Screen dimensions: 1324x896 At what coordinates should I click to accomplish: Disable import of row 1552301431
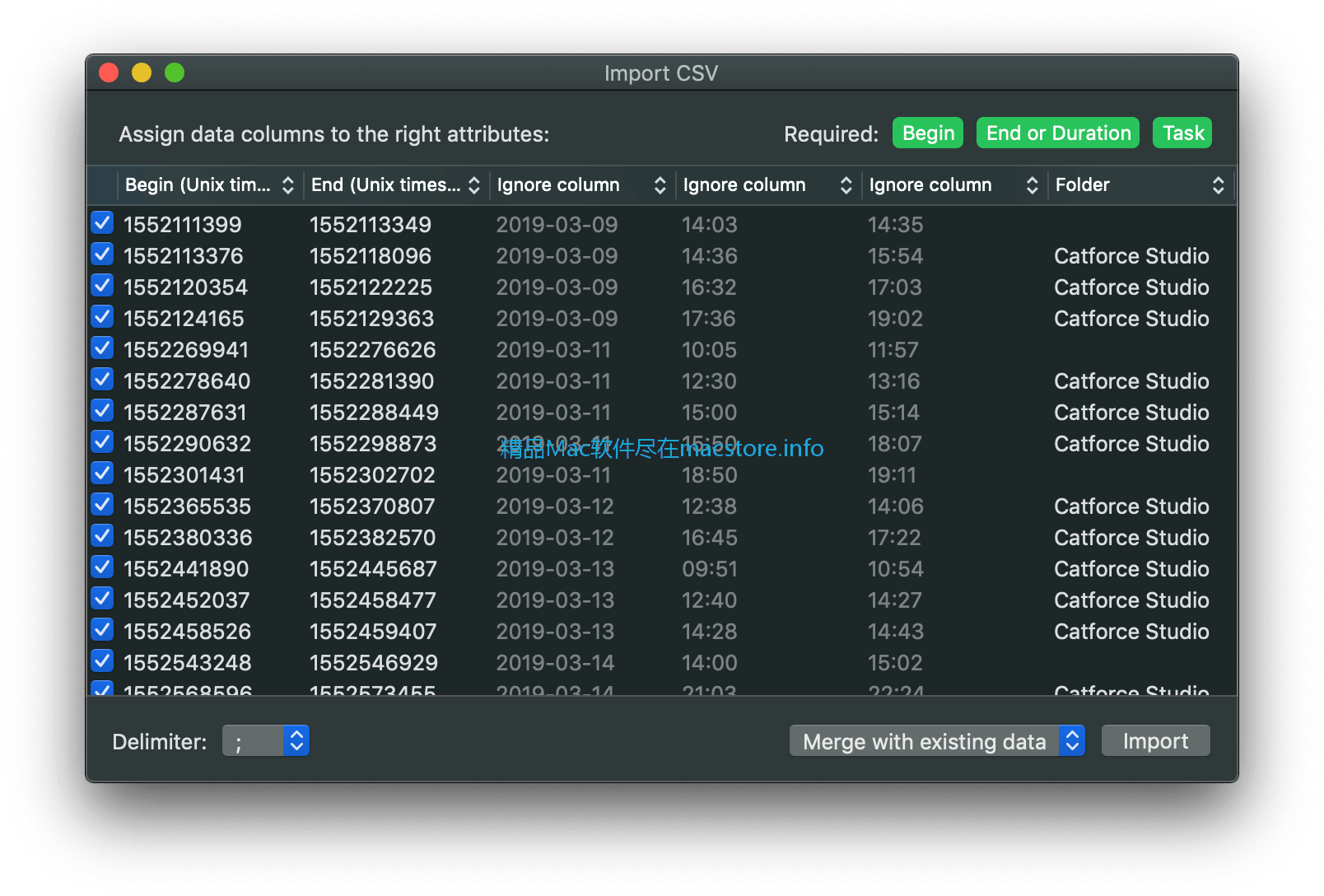coord(102,474)
